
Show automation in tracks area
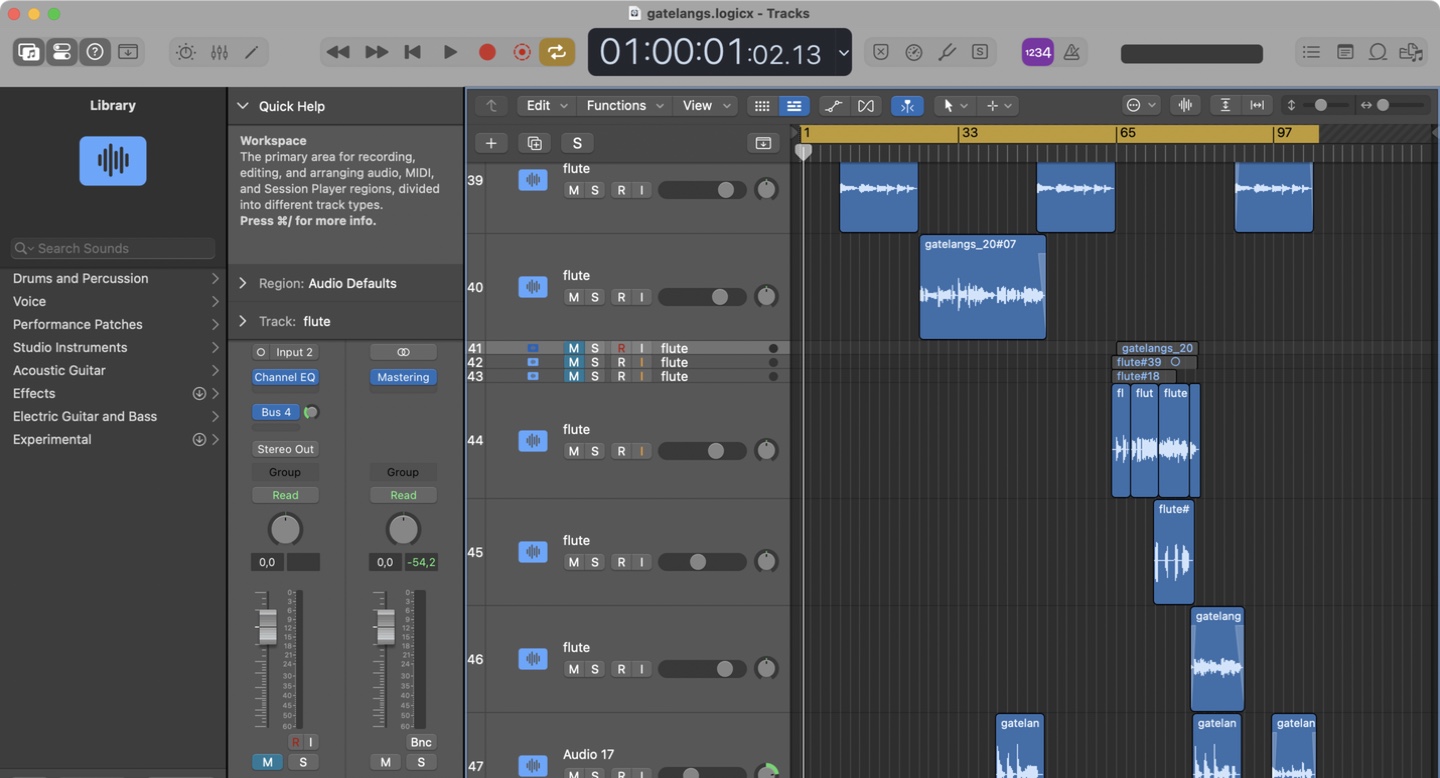833,106
